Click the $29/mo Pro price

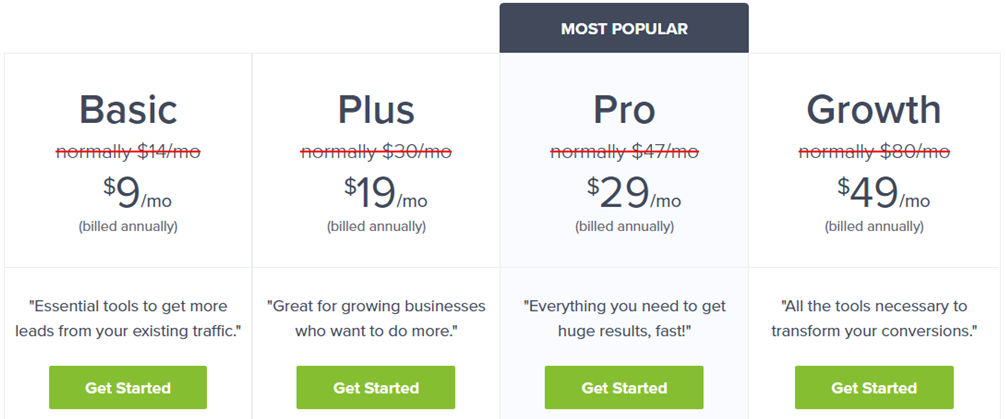(x=634, y=193)
